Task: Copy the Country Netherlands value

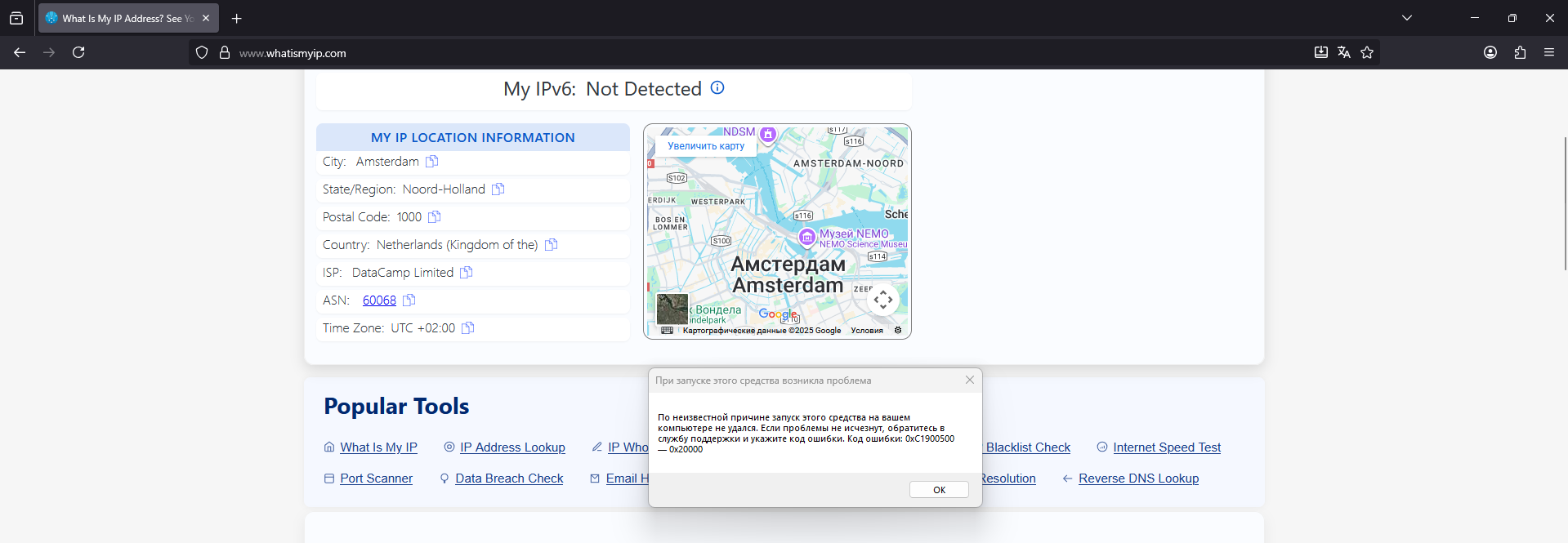Action: (x=552, y=244)
